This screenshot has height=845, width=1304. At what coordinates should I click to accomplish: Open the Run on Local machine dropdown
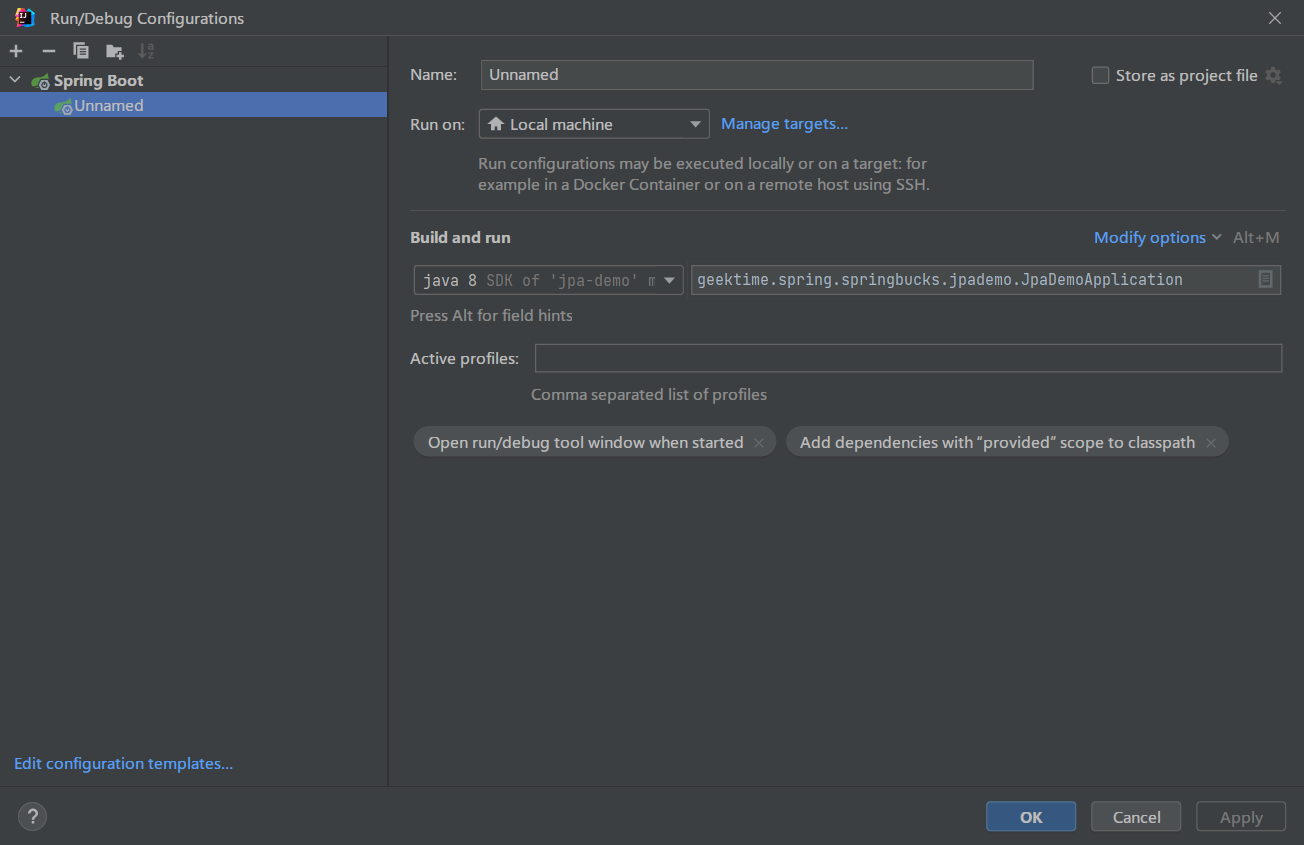[594, 124]
